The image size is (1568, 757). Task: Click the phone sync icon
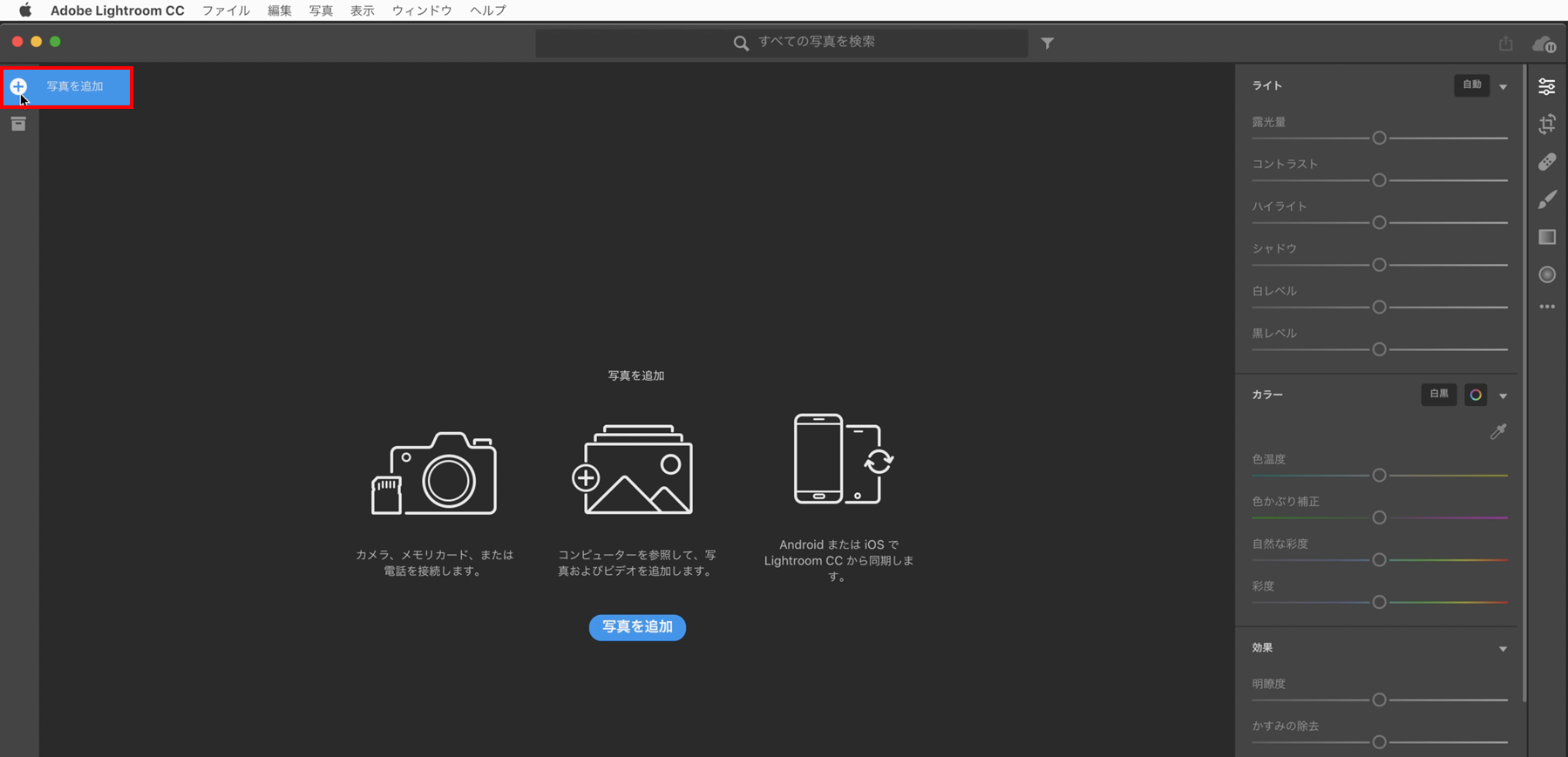[844, 459]
